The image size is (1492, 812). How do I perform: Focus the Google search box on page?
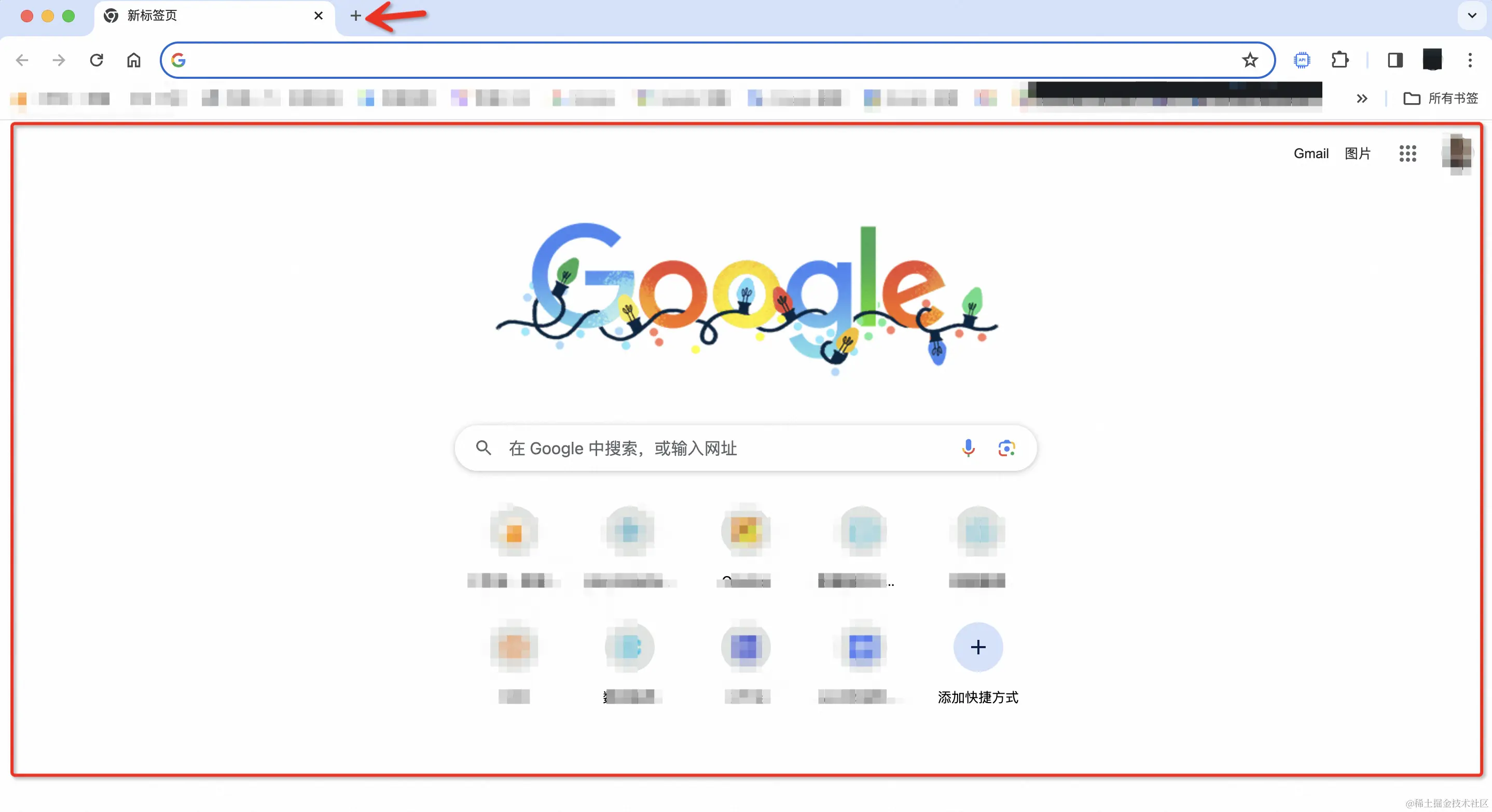click(730, 448)
